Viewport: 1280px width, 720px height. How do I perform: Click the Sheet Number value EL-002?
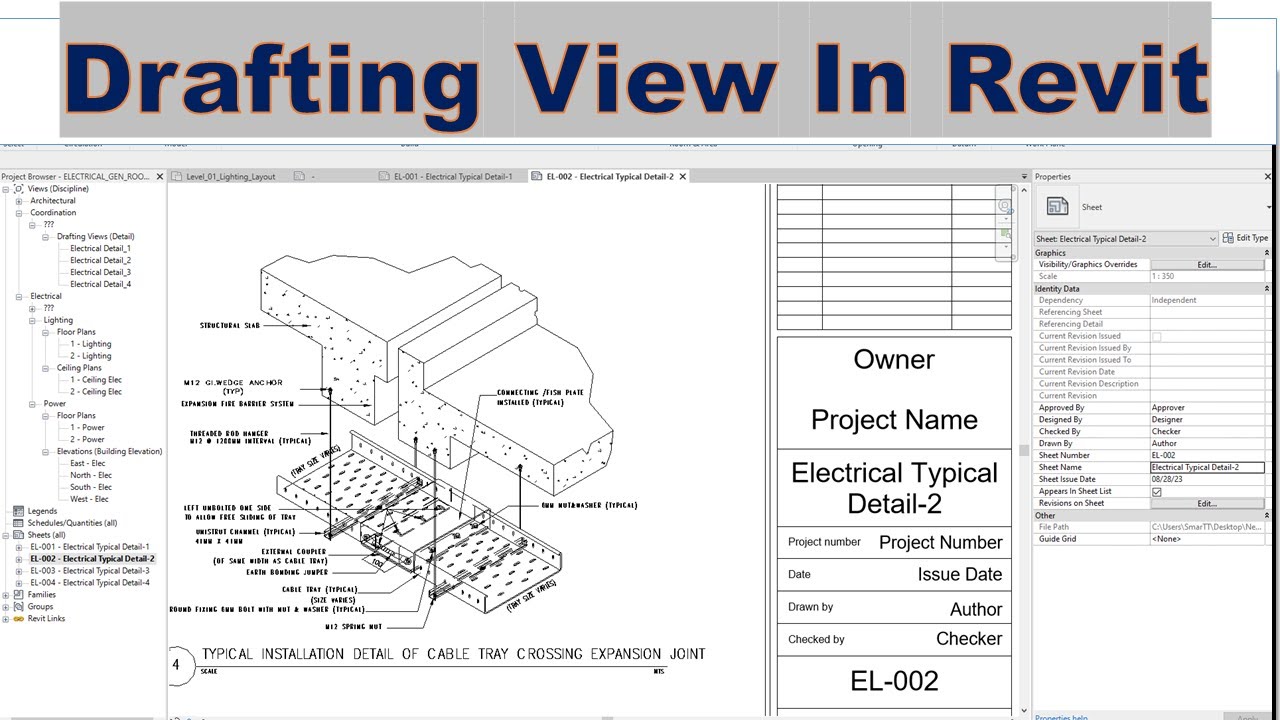point(1207,456)
